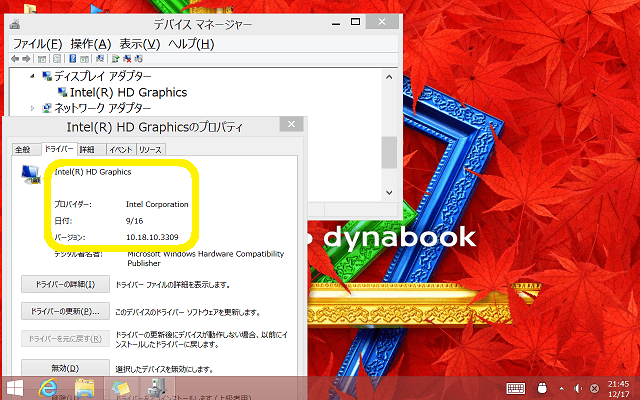Click the uninstall device icon with red X
Screen dimensions: 640x400
pyautogui.click(x=127, y=59)
